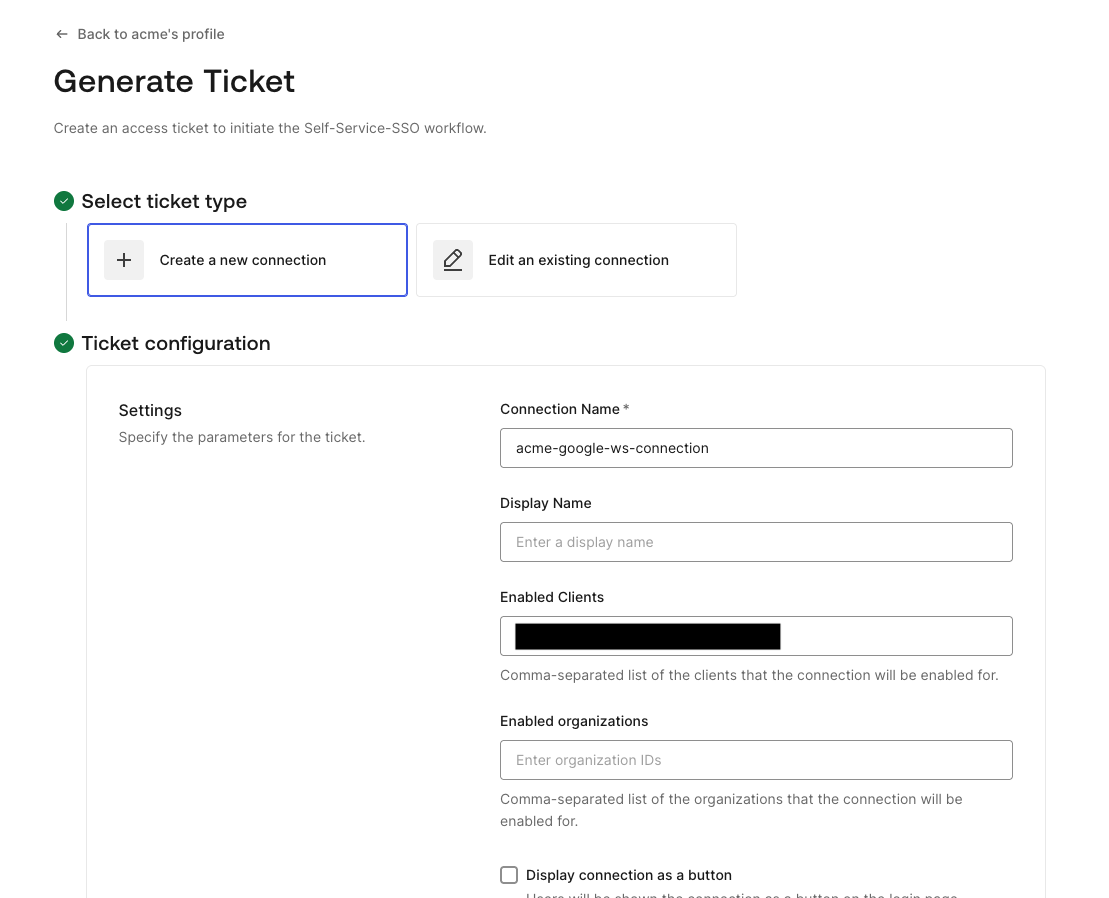The image size is (1109, 898).
Task: Click the Display Name text field
Action: click(x=756, y=542)
